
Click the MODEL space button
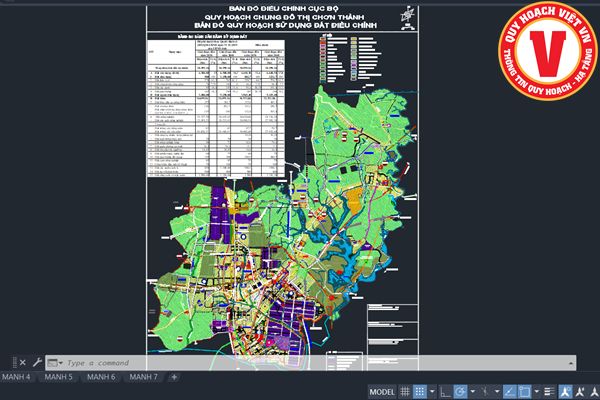click(381, 391)
